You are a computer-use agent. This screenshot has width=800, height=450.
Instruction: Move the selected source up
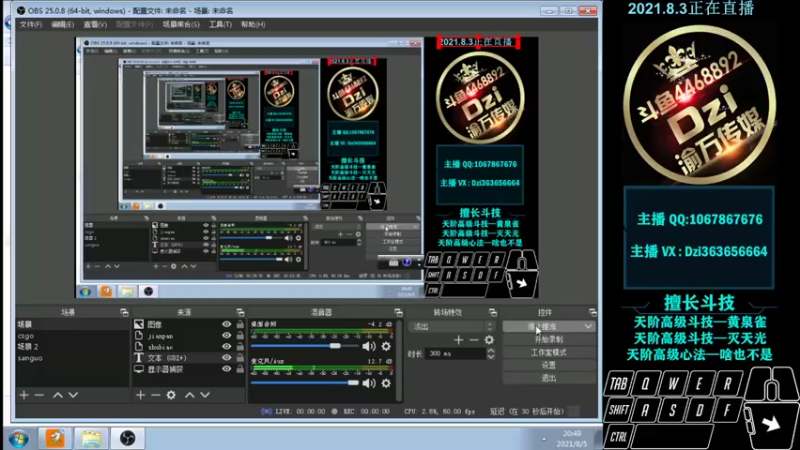tap(190, 395)
